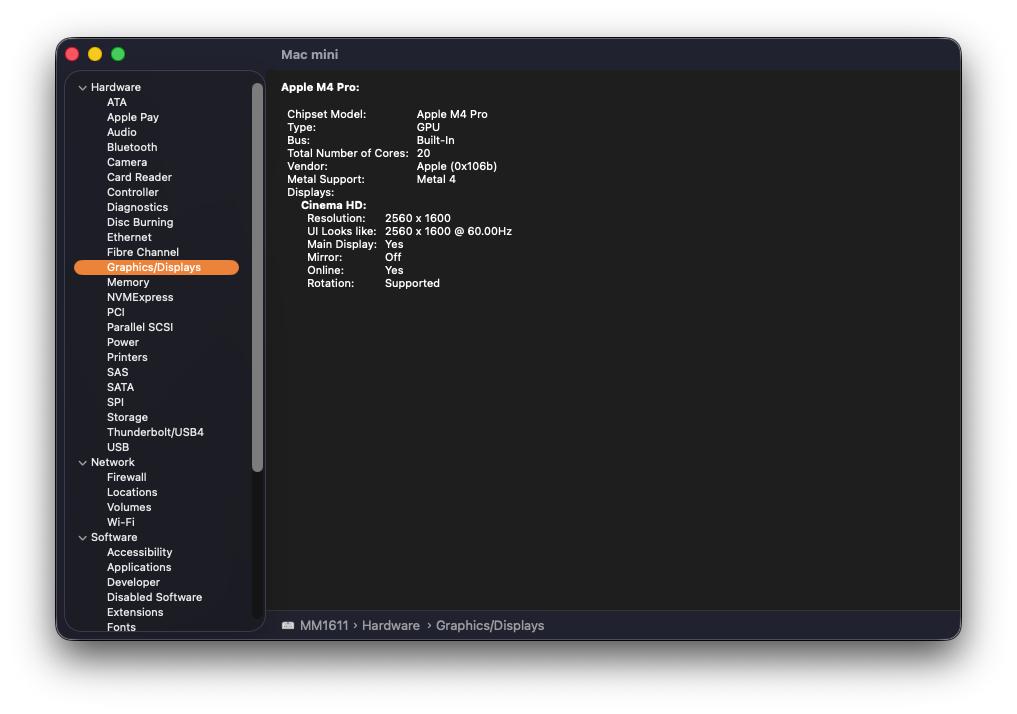This screenshot has width=1017, height=714.
Task: Click MM1611 in the path bar
Action: (323, 626)
